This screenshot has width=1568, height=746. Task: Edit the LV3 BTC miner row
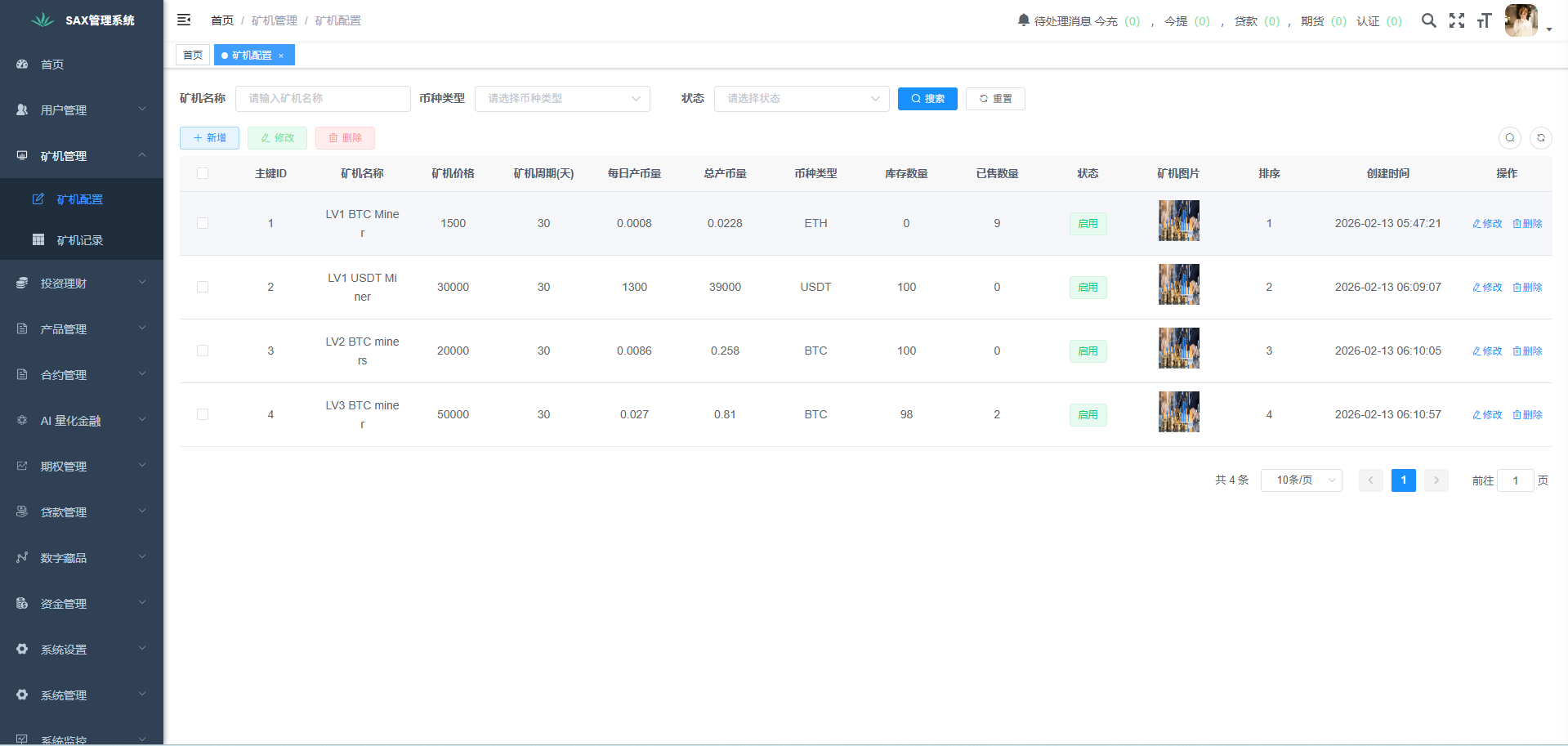[1487, 414]
